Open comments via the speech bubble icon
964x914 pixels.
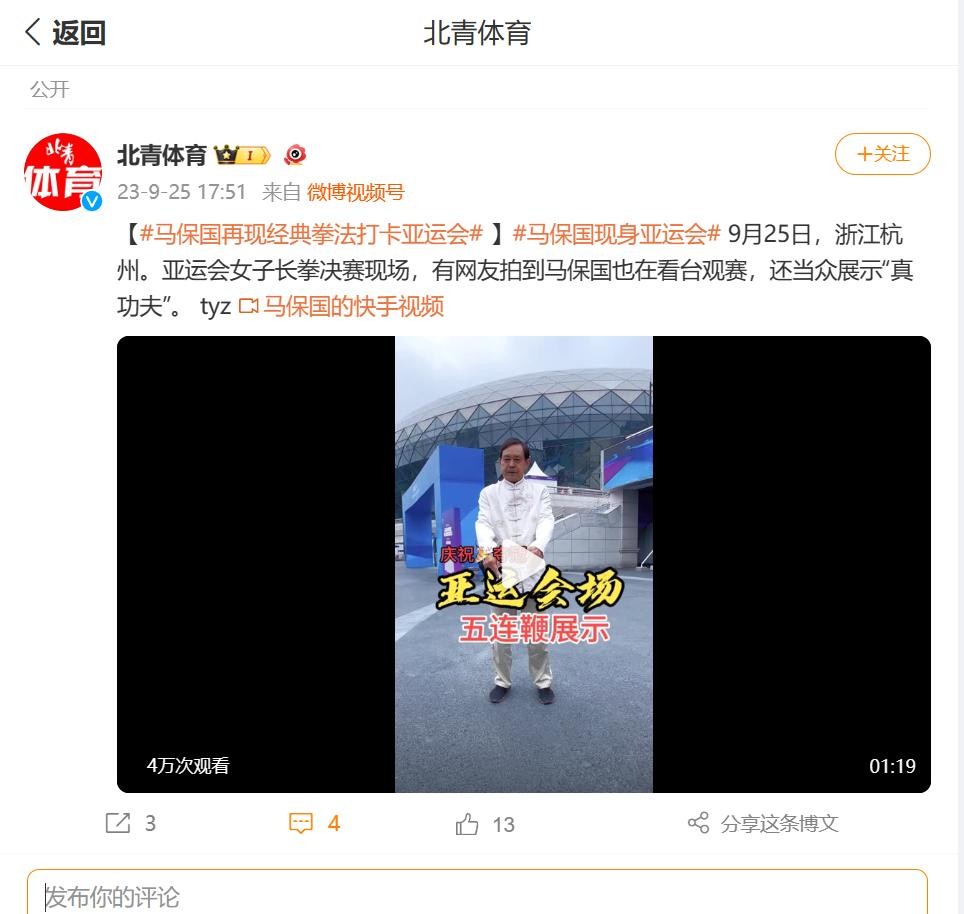301,823
